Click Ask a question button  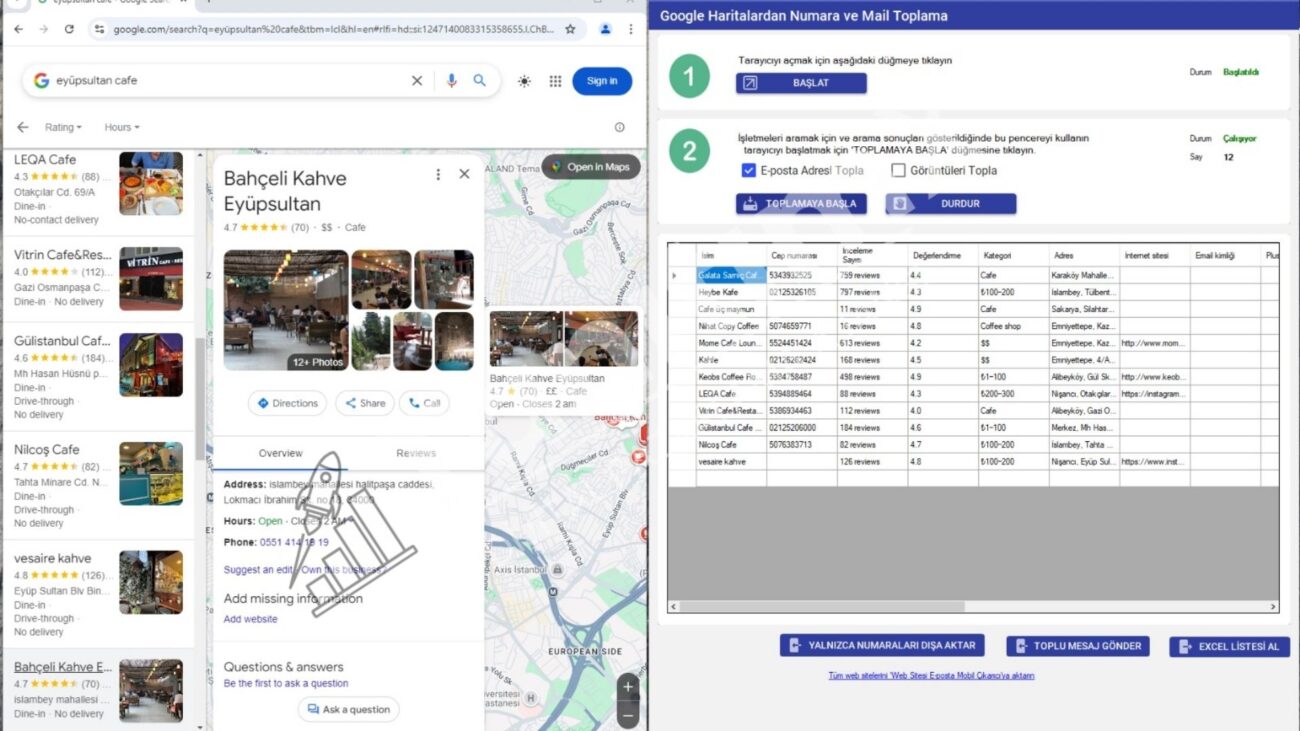[348, 709]
